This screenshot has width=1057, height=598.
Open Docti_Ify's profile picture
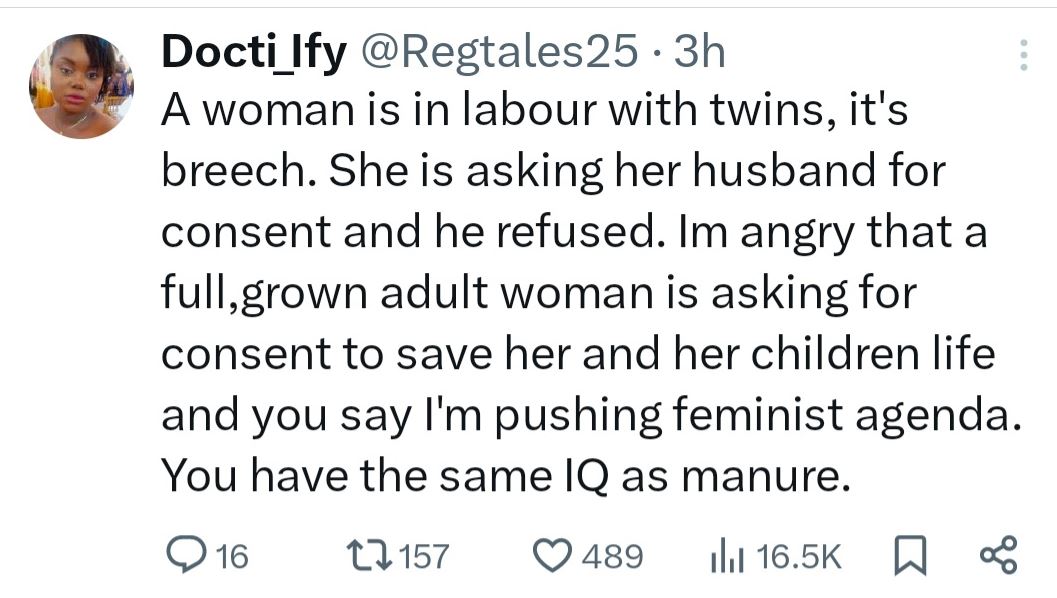pos(82,86)
